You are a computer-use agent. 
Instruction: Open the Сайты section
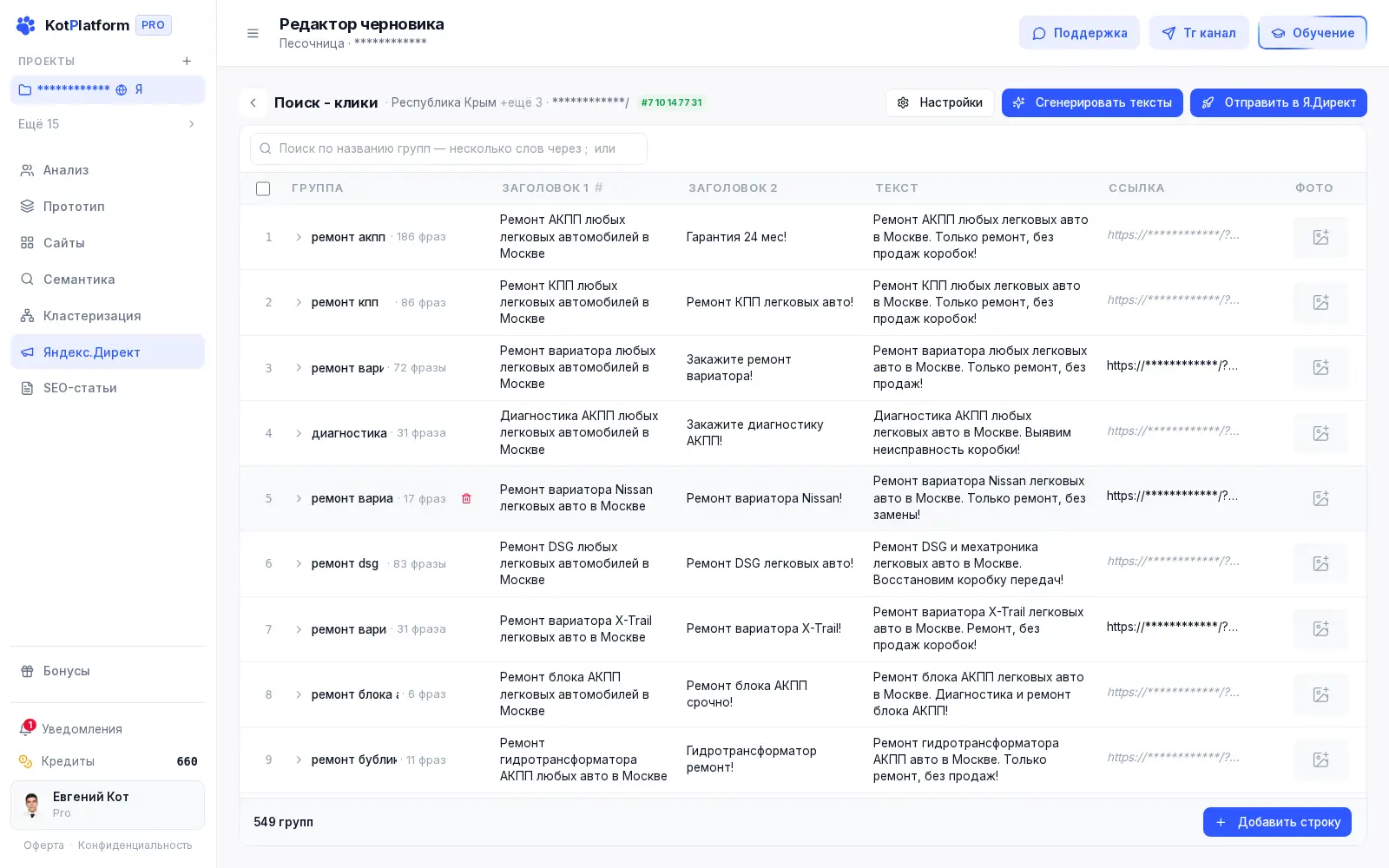[108, 243]
